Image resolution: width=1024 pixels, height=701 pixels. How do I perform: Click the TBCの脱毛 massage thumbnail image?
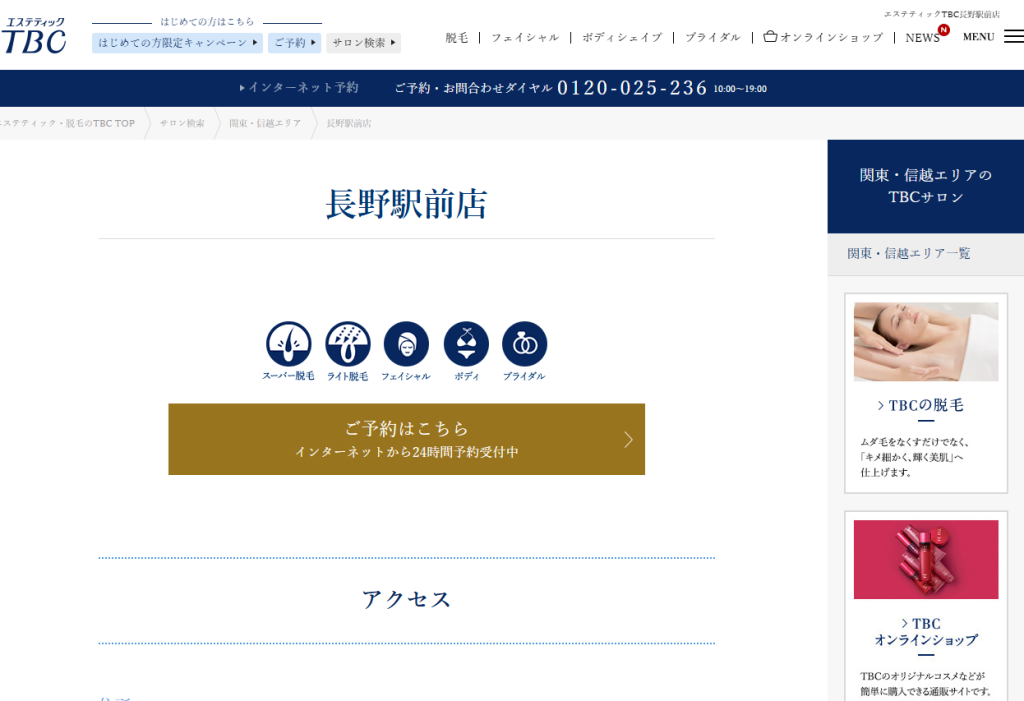tap(925, 341)
